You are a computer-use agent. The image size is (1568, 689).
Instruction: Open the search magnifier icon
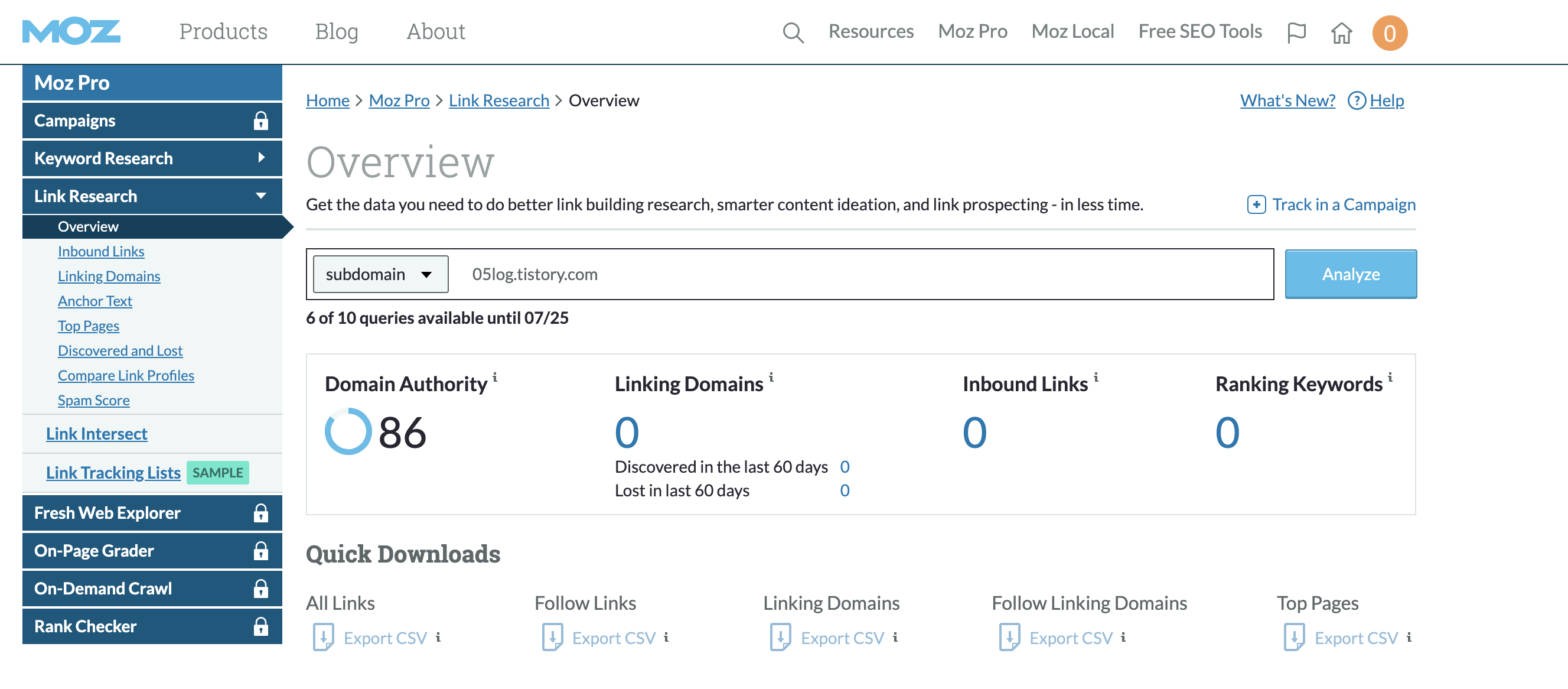coord(793,32)
